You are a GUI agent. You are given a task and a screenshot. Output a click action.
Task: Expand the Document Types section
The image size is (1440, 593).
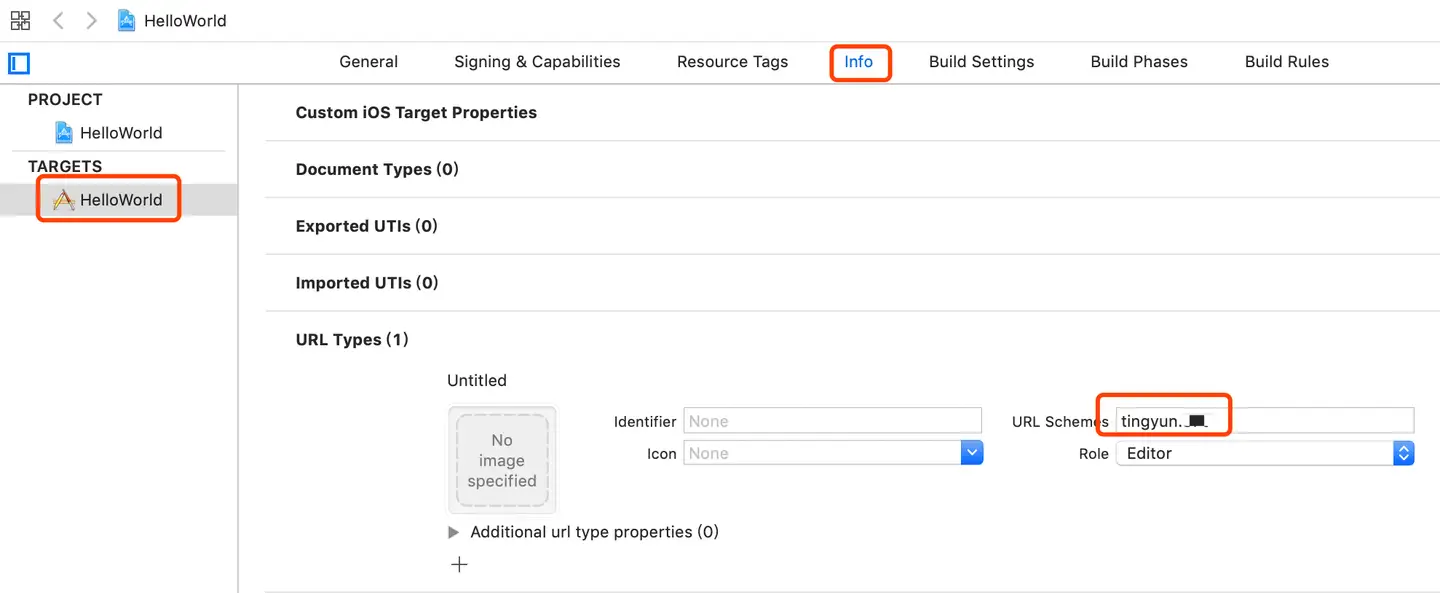pos(377,170)
